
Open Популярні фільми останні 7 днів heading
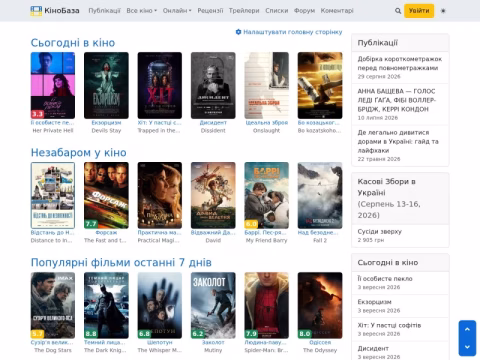121,262
